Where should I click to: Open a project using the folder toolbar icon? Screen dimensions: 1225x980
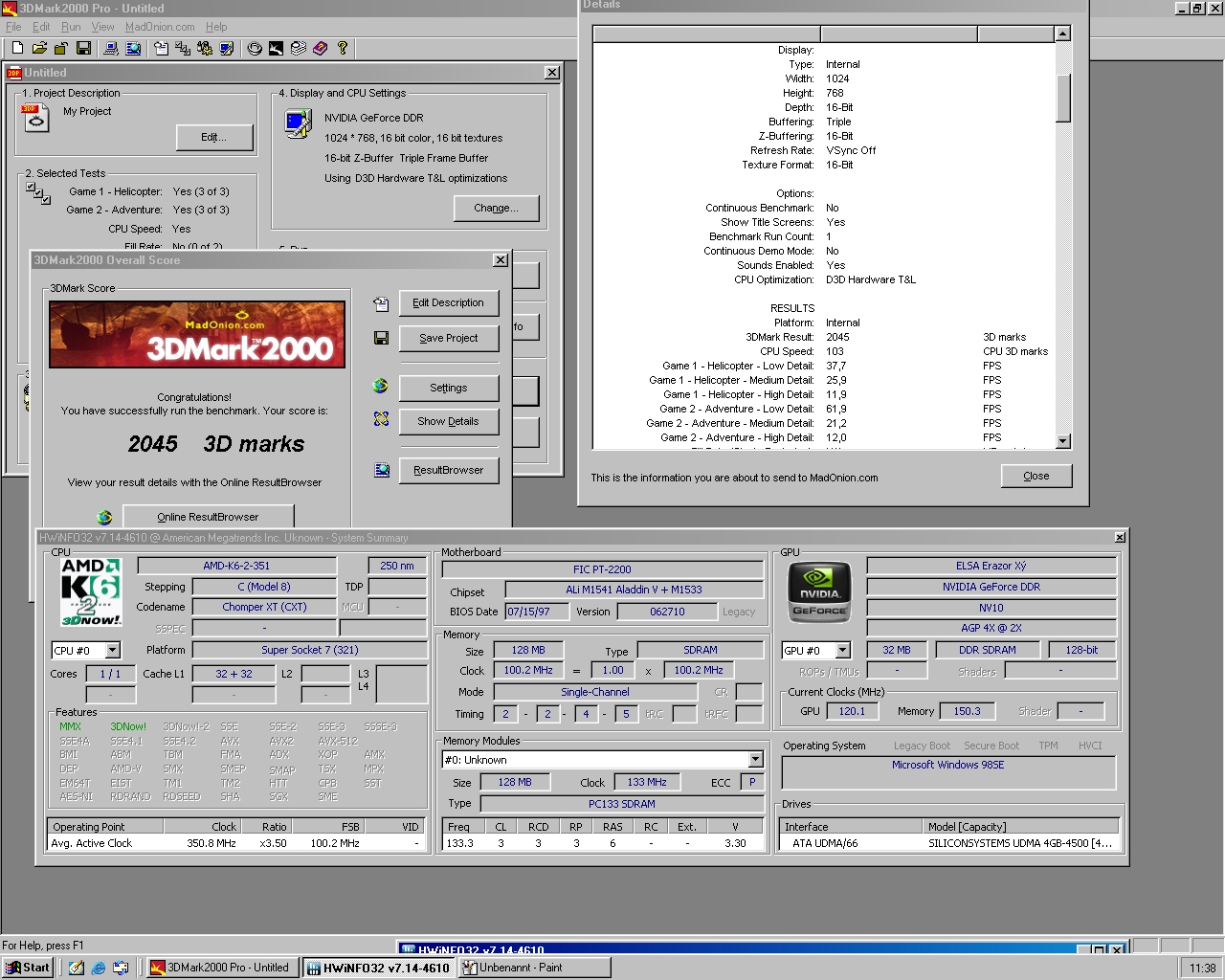click(39, 49)
